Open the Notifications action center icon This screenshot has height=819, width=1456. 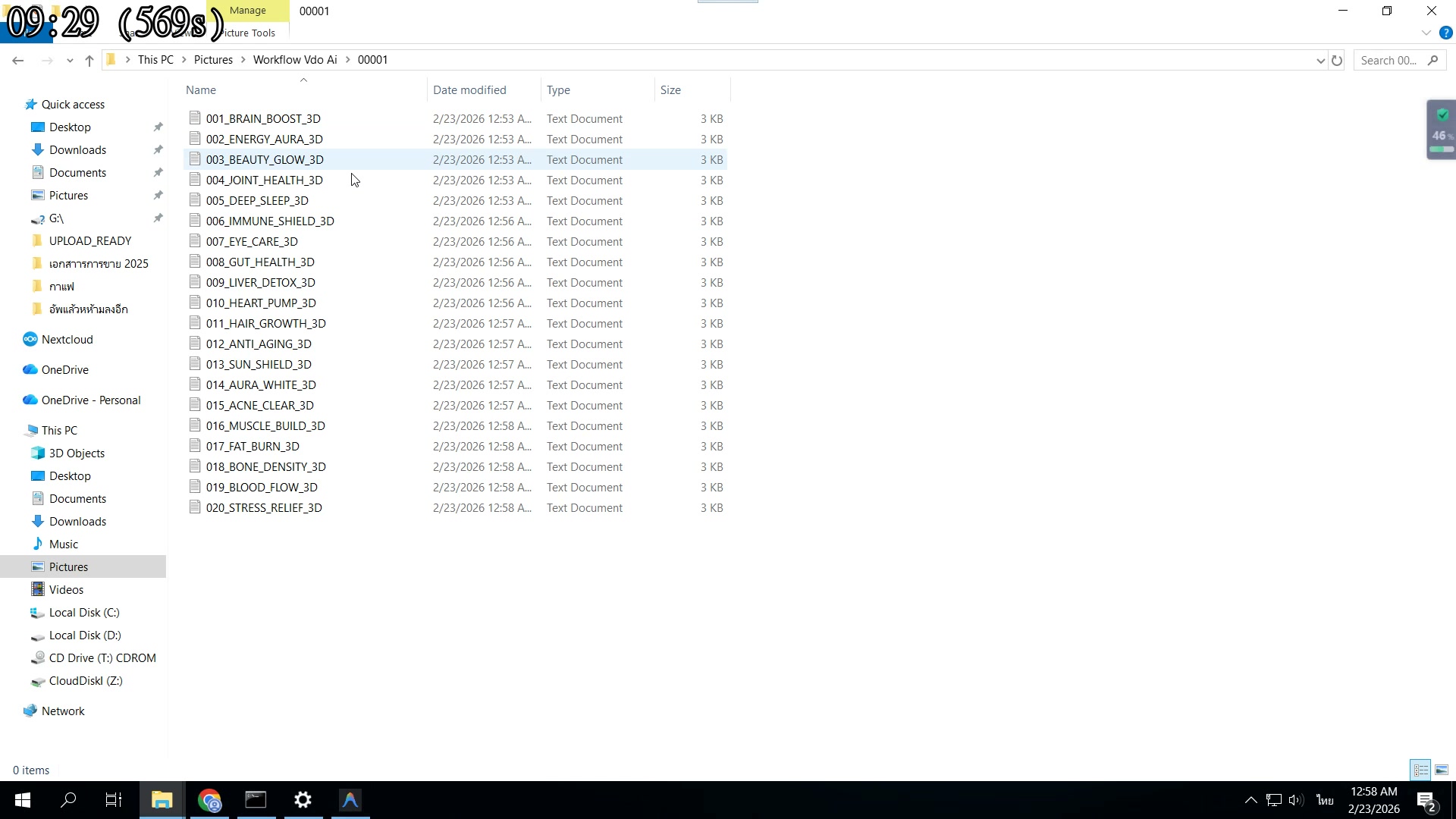pos(1426,801)
